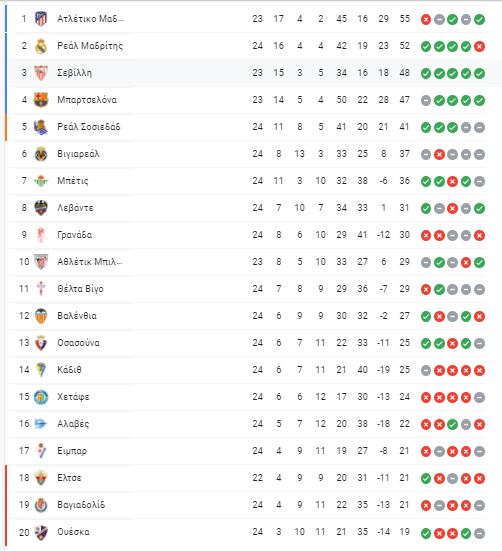The height and width of the screenshot is (551, 502).
Task: Click the Atlético Madrid crest icon
Action: click(41, 19)
